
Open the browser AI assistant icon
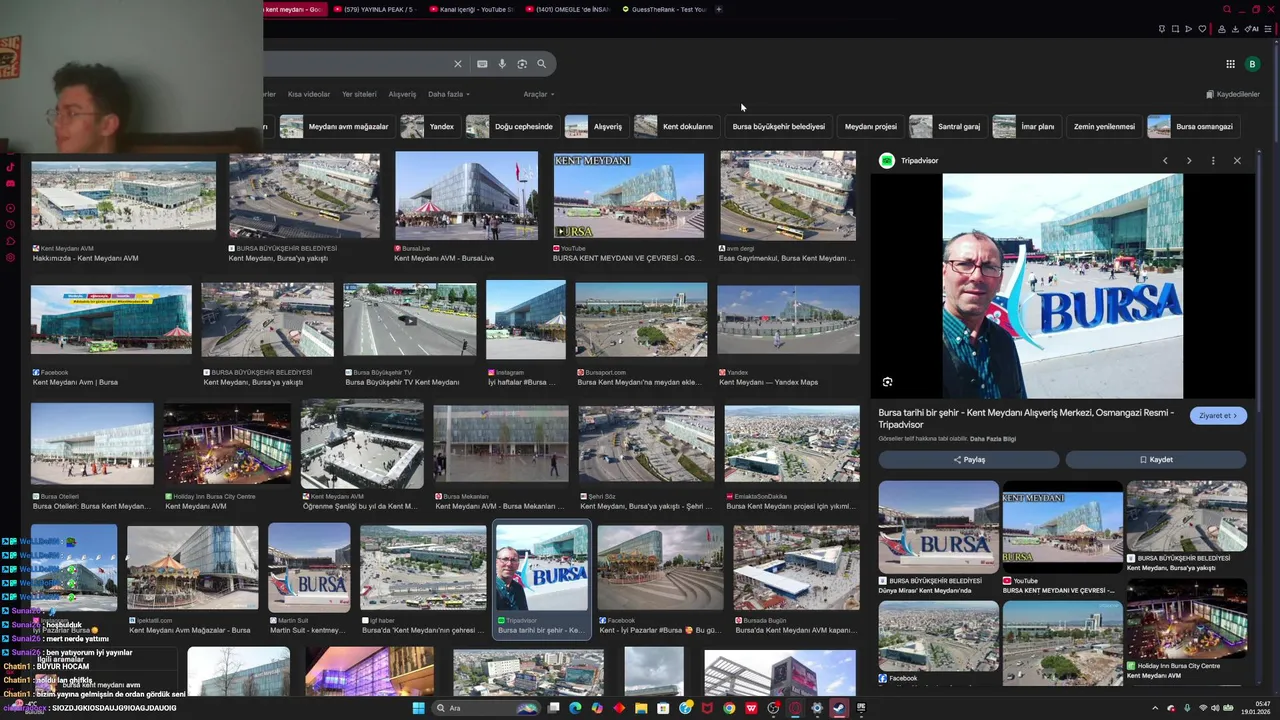point(1251,29)
